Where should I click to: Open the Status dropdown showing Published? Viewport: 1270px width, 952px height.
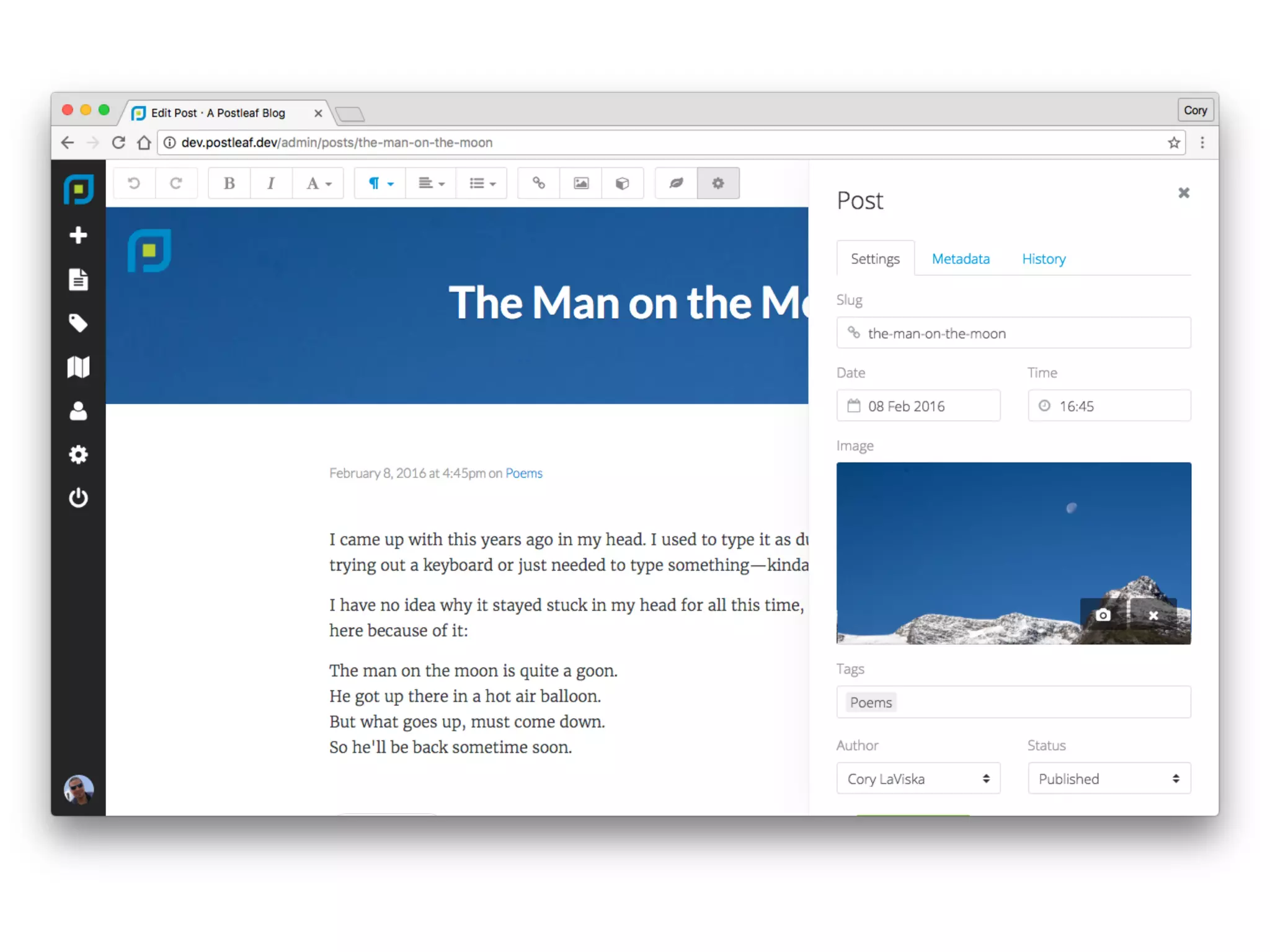click(1109, 778)
